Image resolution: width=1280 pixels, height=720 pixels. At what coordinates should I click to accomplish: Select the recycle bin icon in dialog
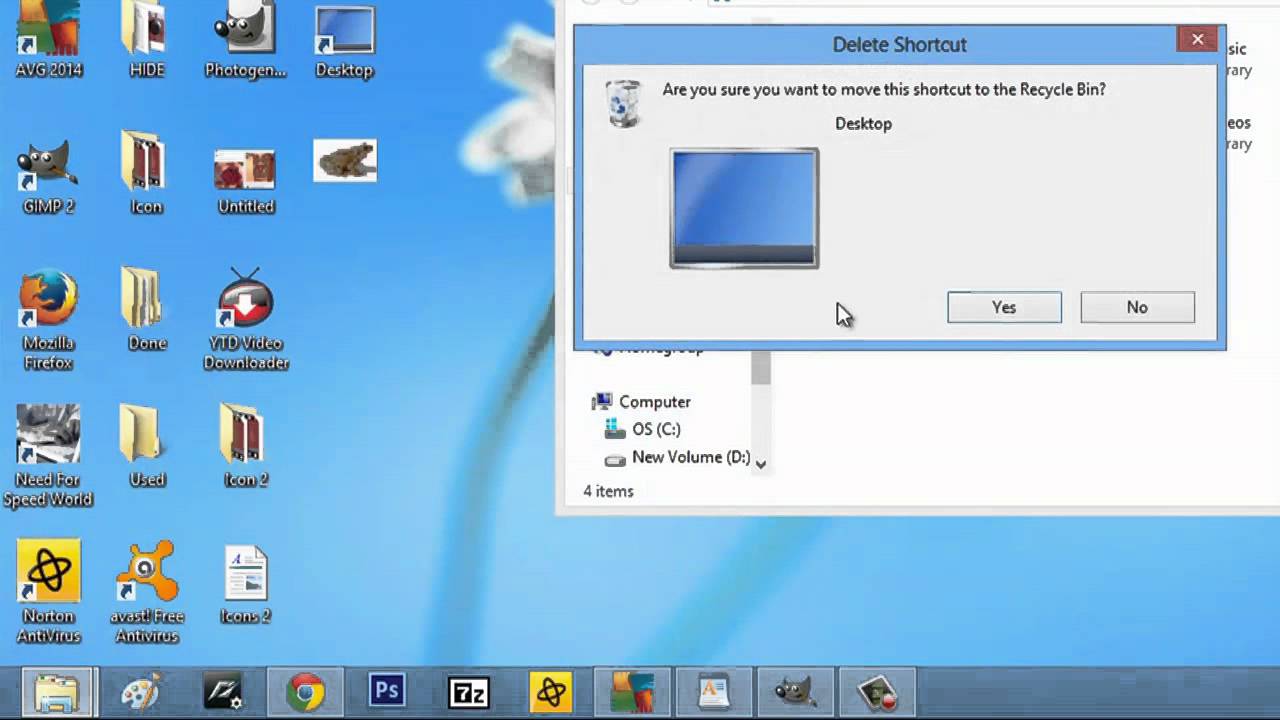623,102
